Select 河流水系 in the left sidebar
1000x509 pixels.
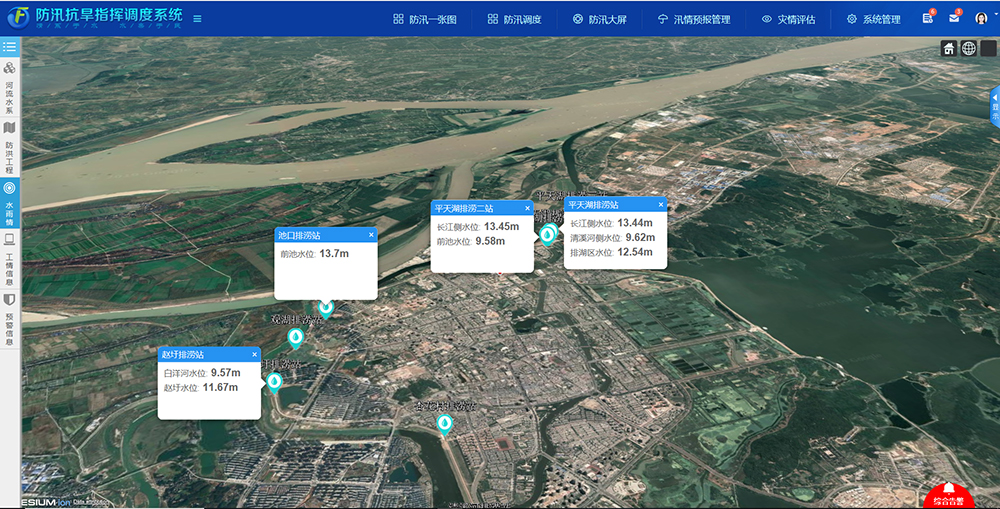coord(10,88)
